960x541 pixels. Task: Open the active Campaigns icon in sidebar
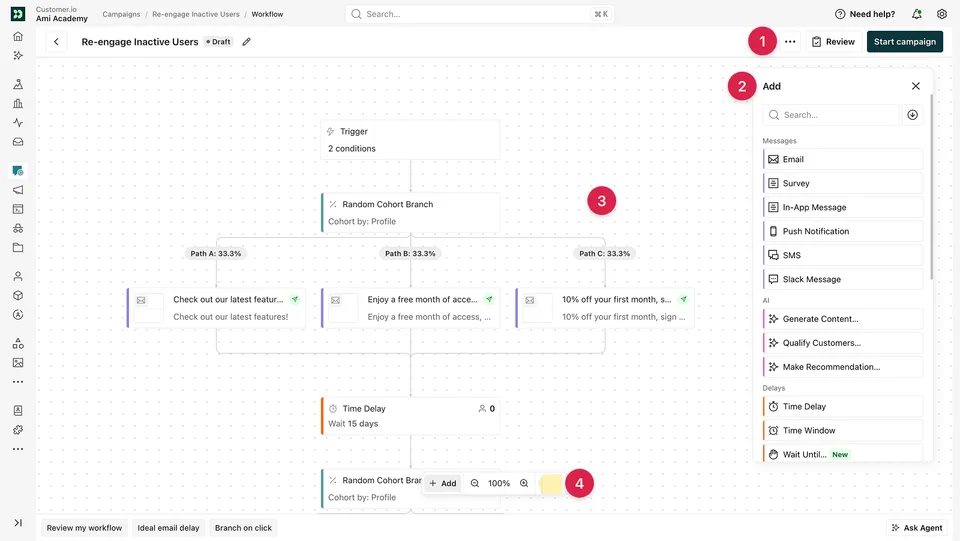click(x=18, y=171)
